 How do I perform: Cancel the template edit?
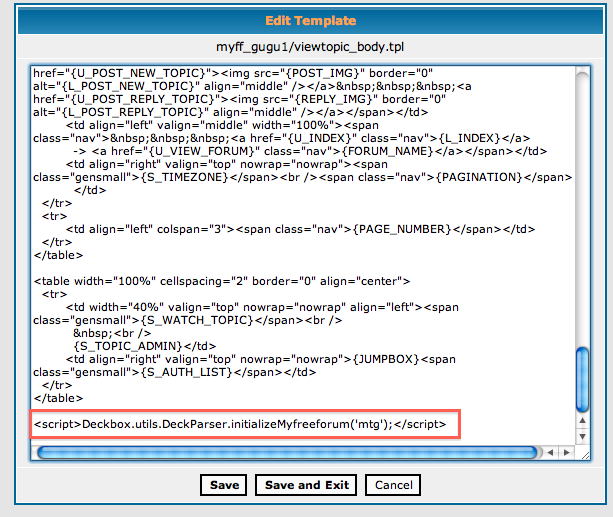tap(393, 485)
